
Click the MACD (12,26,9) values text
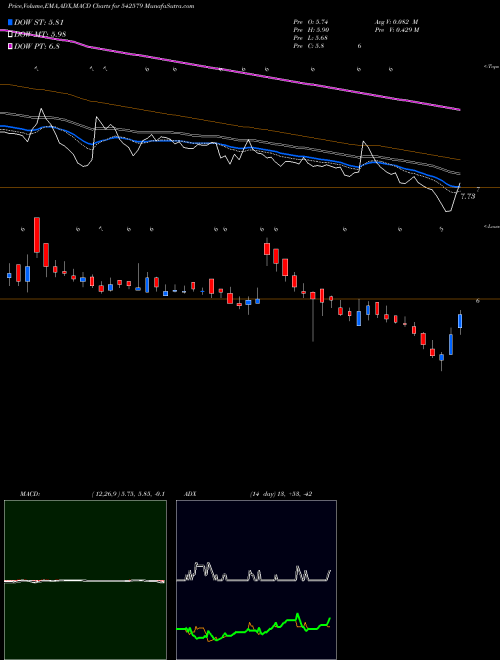[128, 494]
